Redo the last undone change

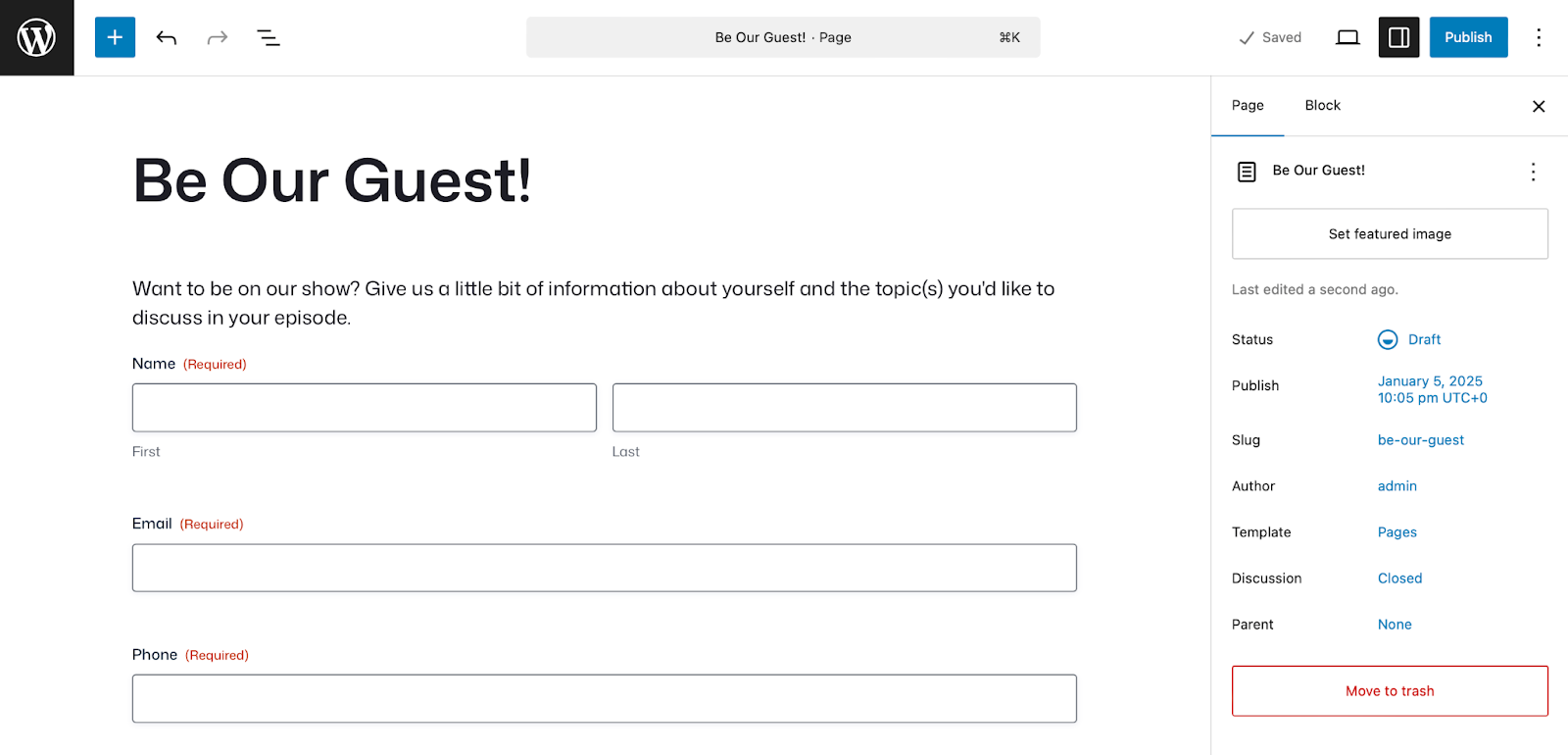218,37
